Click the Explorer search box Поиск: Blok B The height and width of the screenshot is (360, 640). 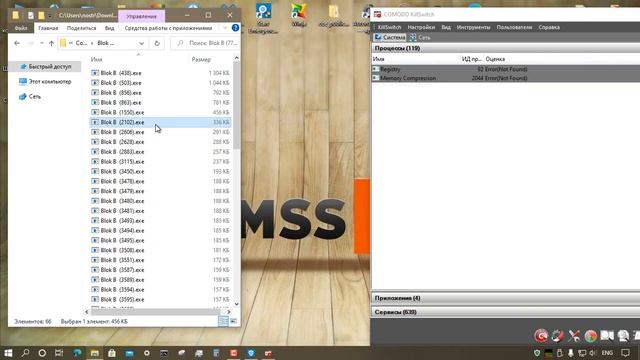coord(205,43)
